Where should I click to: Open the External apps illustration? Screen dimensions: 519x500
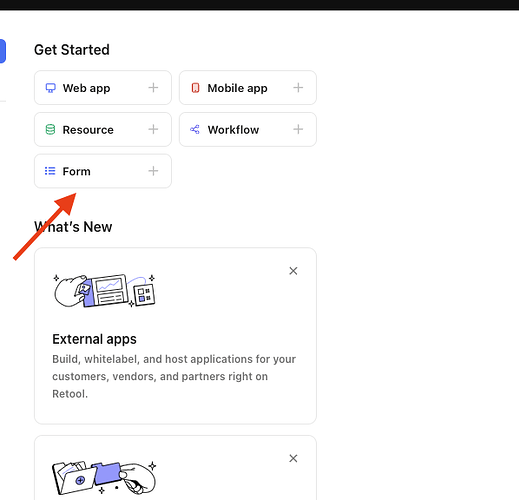pos(105,290)
